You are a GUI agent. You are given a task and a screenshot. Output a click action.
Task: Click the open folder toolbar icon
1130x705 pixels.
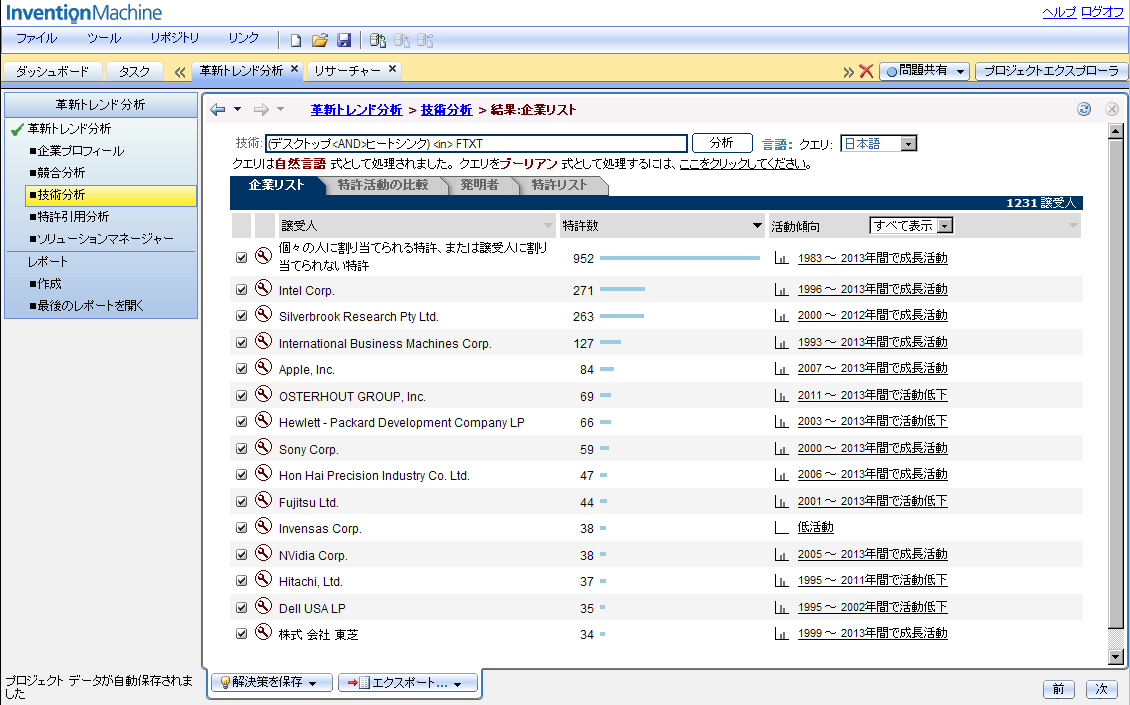click(320, 40)
